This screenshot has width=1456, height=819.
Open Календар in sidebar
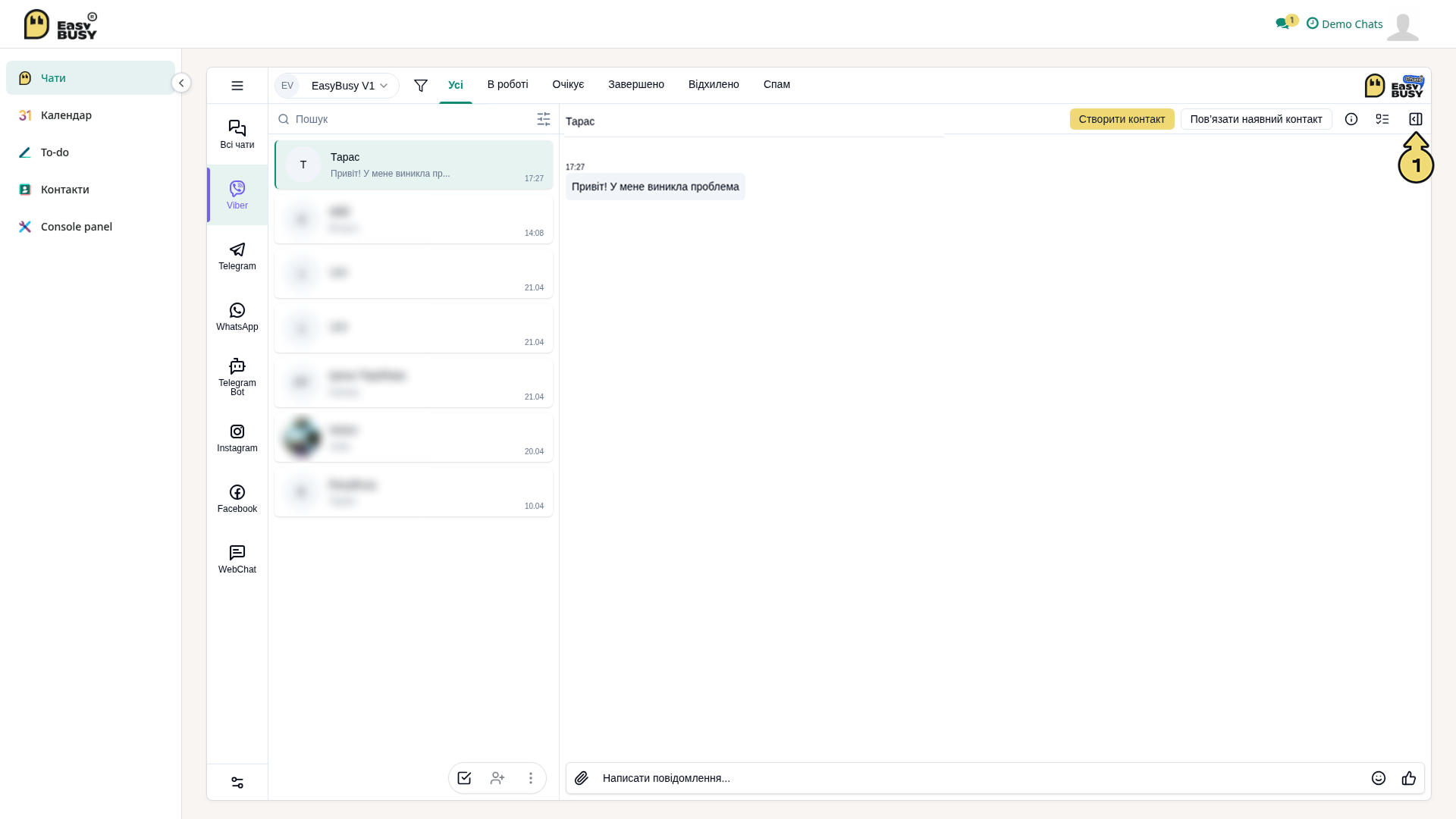(90, 115)
